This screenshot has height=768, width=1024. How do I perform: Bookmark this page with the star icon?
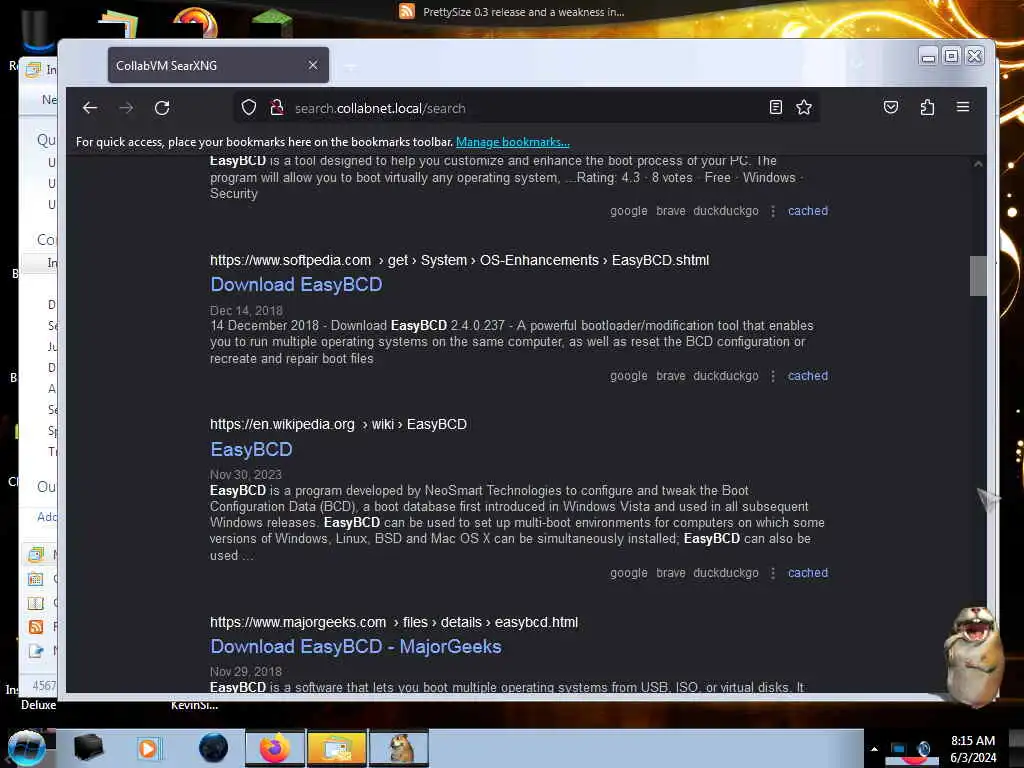click(x=804, y=107)
